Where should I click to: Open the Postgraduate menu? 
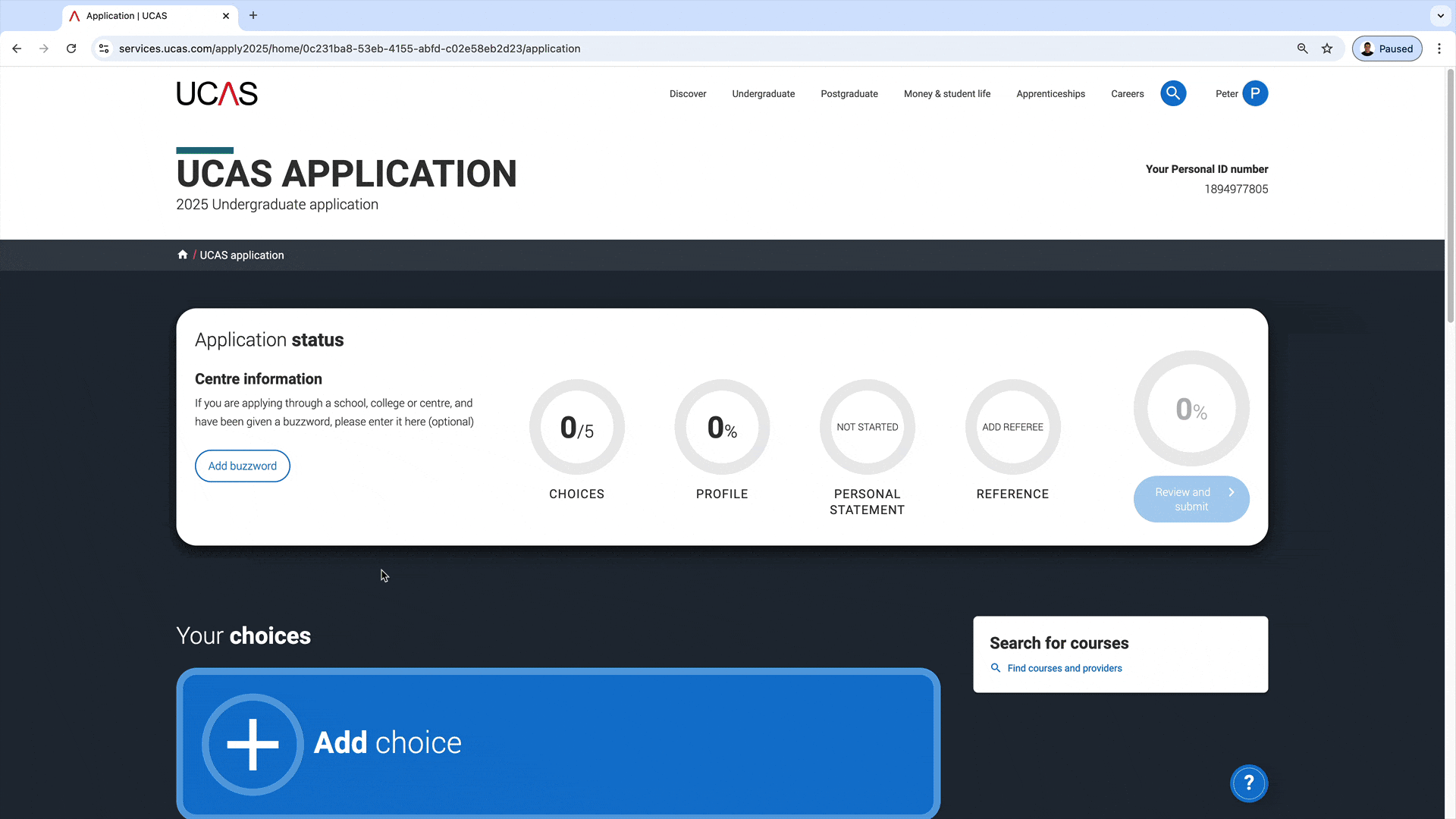coord(849,94)
